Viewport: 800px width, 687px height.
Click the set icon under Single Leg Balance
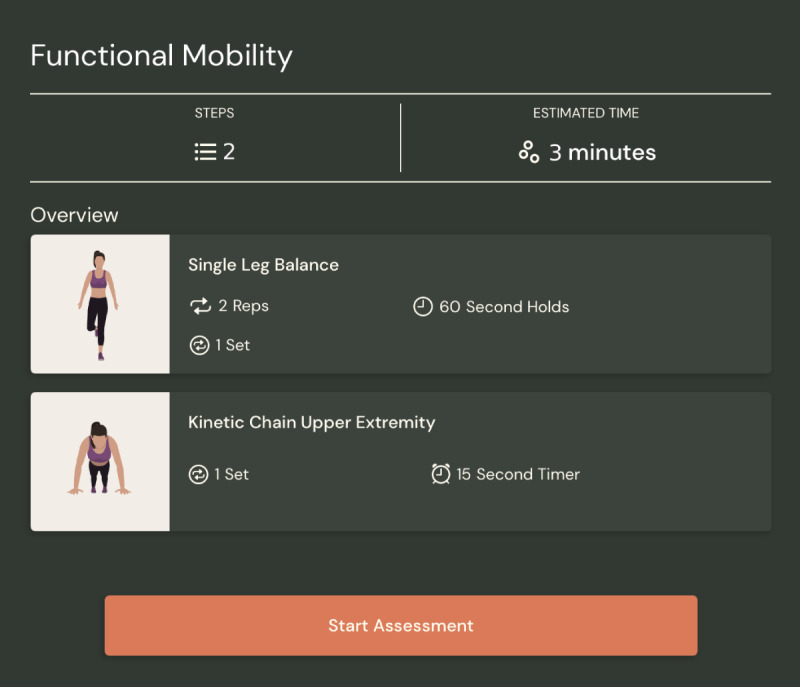(199, 345)
